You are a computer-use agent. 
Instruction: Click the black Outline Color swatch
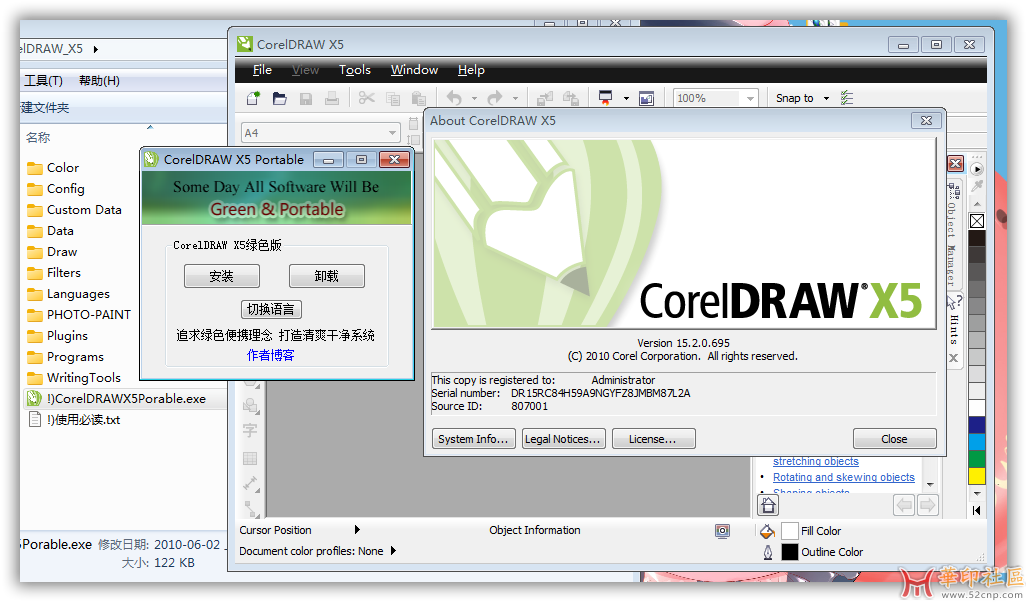click(x=789, y=552)
